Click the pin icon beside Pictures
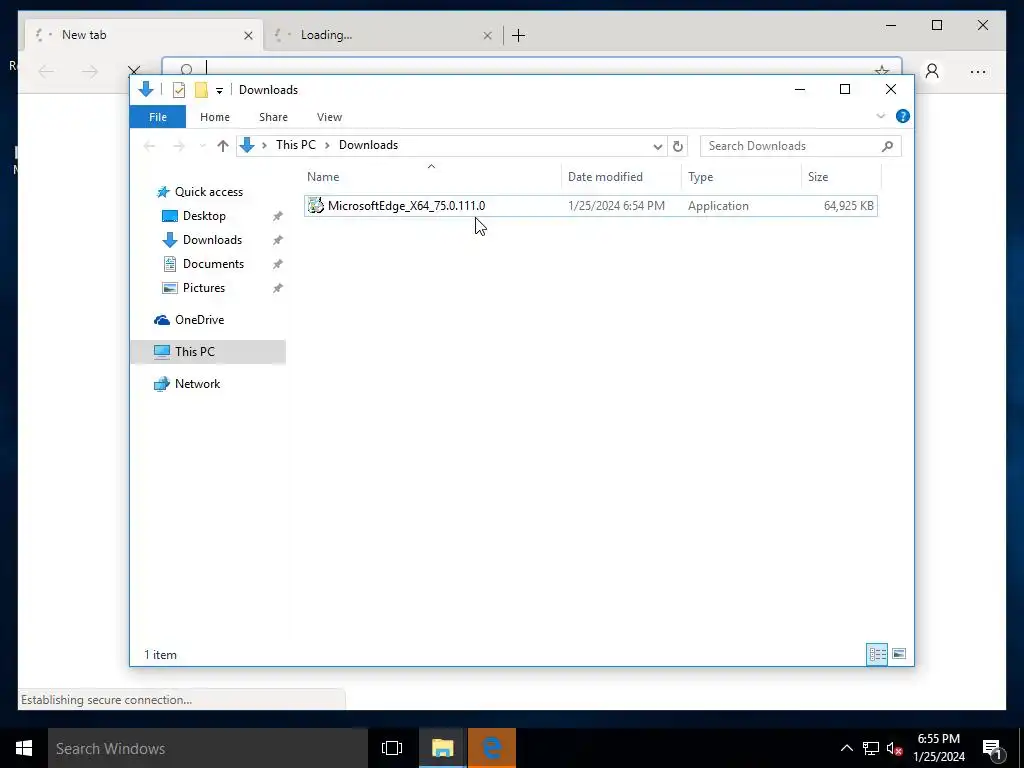The image size is (1024, 768). (x=278, y=288)
